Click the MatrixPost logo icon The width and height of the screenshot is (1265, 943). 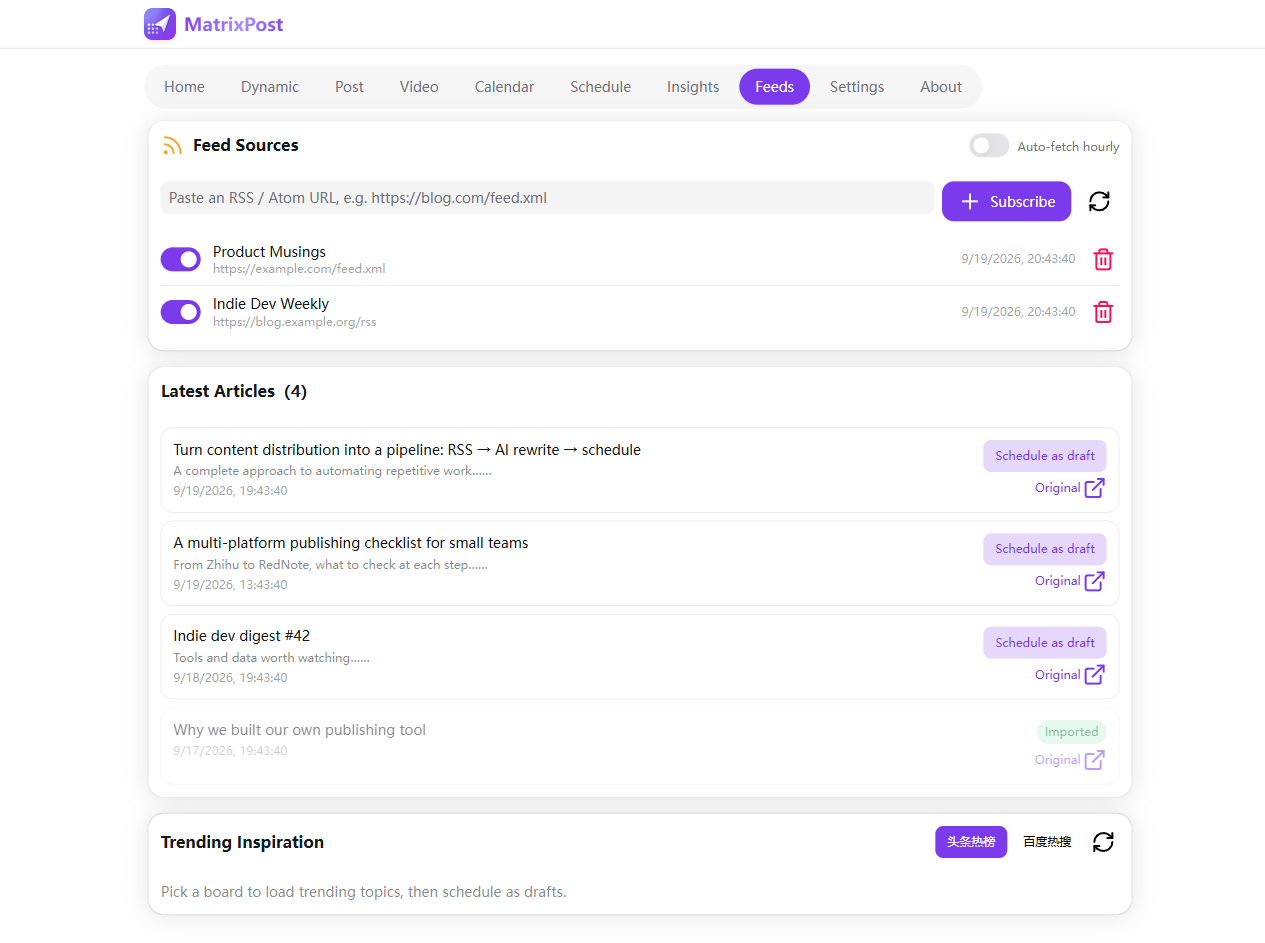point(160,24)
